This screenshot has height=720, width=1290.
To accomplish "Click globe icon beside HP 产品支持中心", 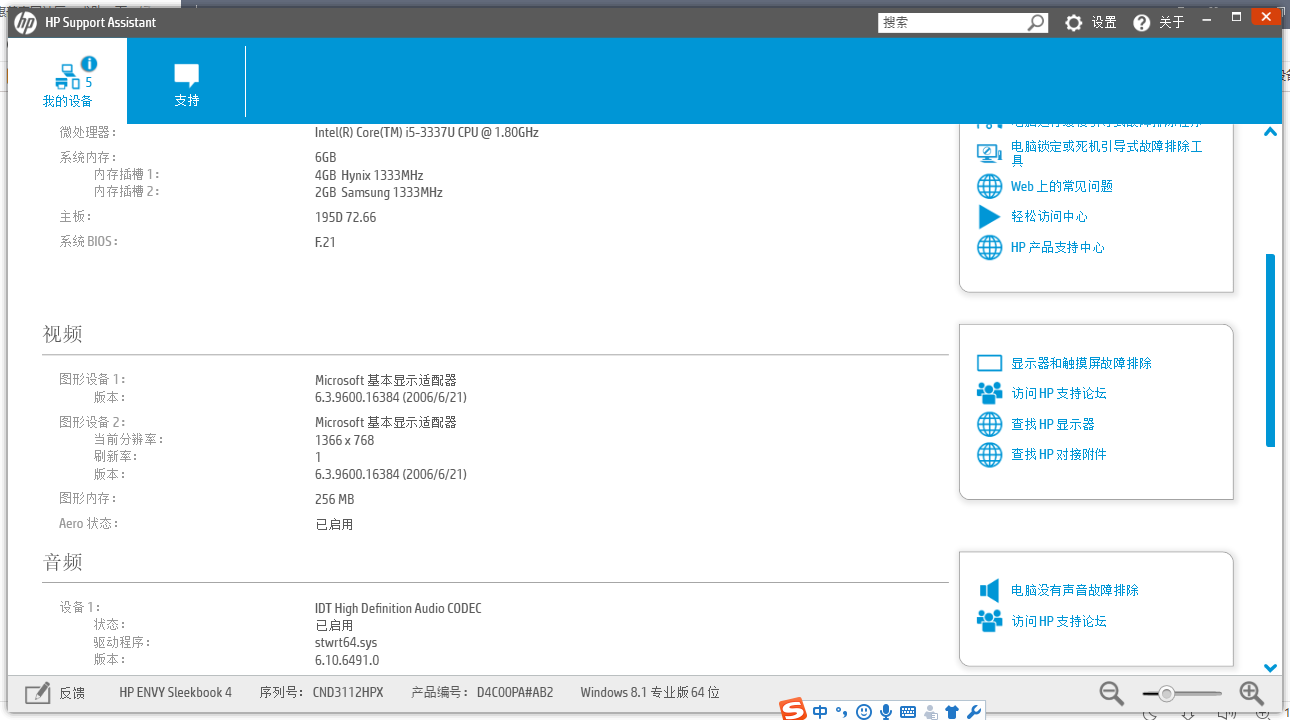I will point(989,247).
